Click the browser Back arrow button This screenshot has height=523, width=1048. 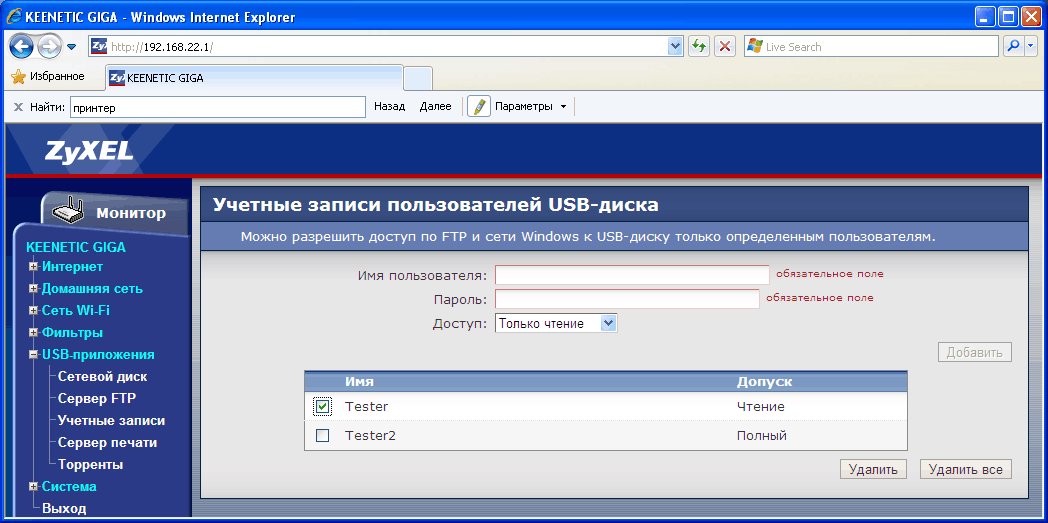(21, 46)
